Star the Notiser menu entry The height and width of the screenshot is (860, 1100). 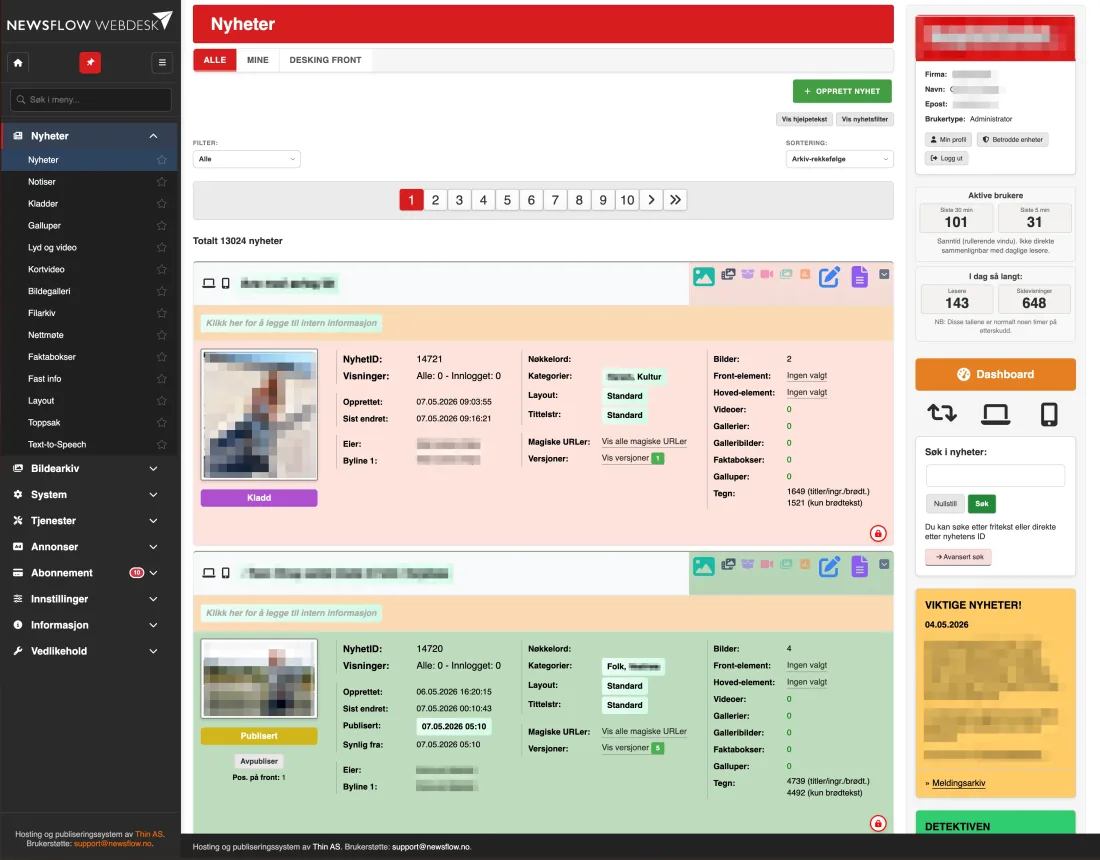click(162, 182)
